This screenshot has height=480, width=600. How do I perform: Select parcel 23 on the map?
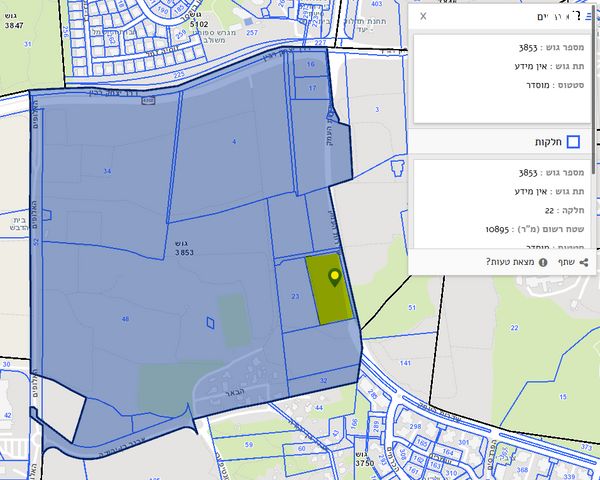pos(295,297)
